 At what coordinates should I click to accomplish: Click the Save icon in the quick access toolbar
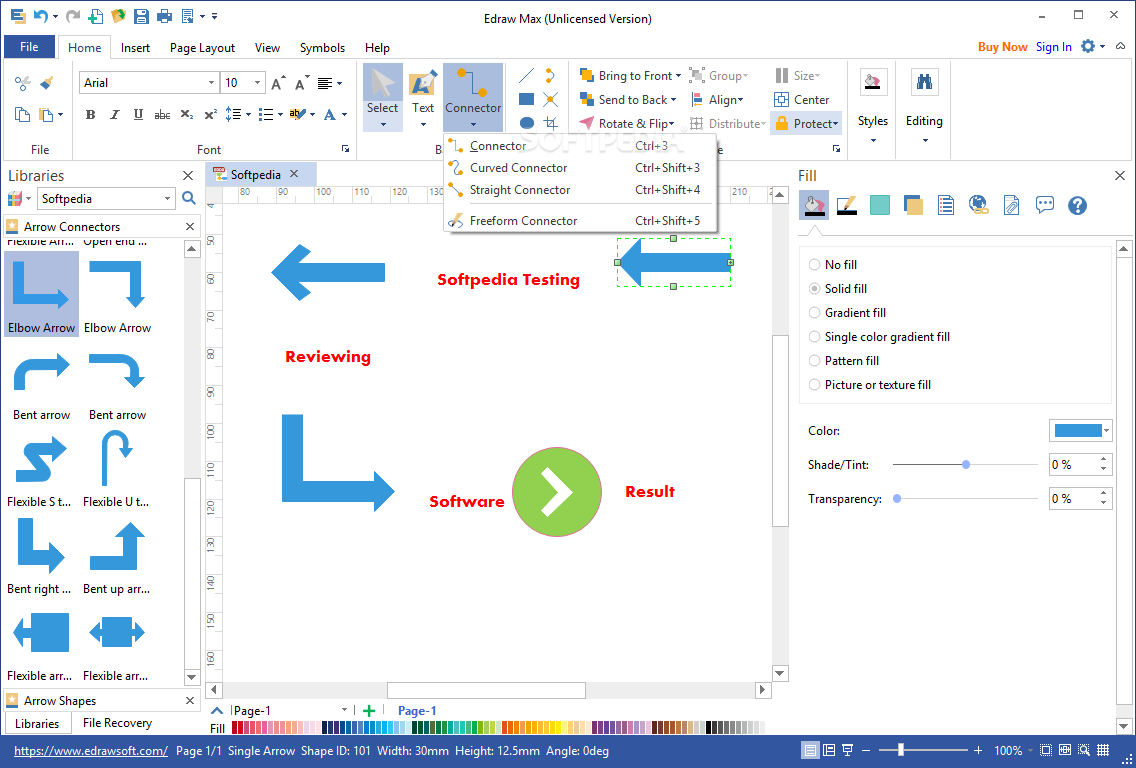[141, 16]
